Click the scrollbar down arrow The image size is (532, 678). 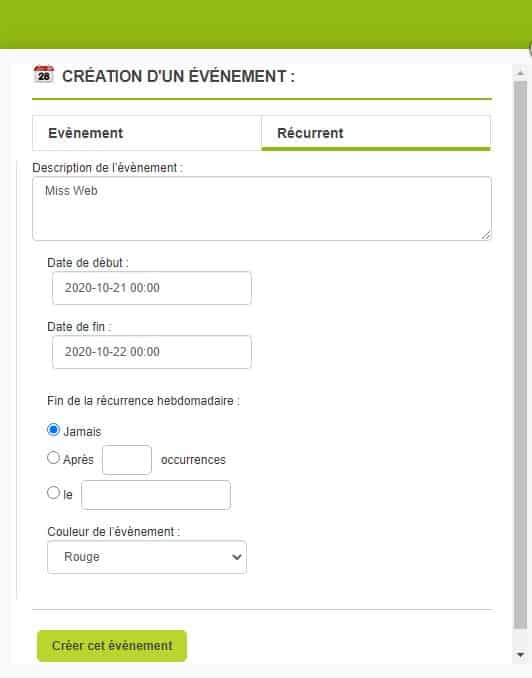click(520, 655)
